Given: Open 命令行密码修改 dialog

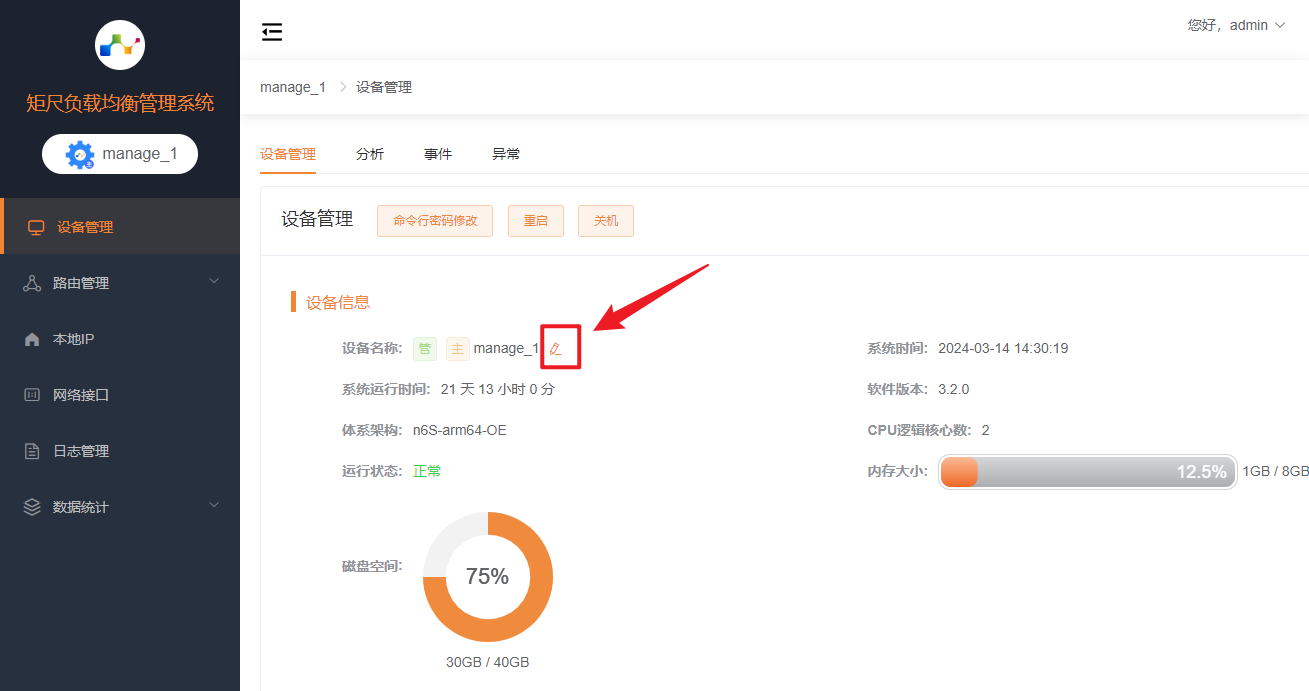Looking at the screenshot, I should [434, 220].
